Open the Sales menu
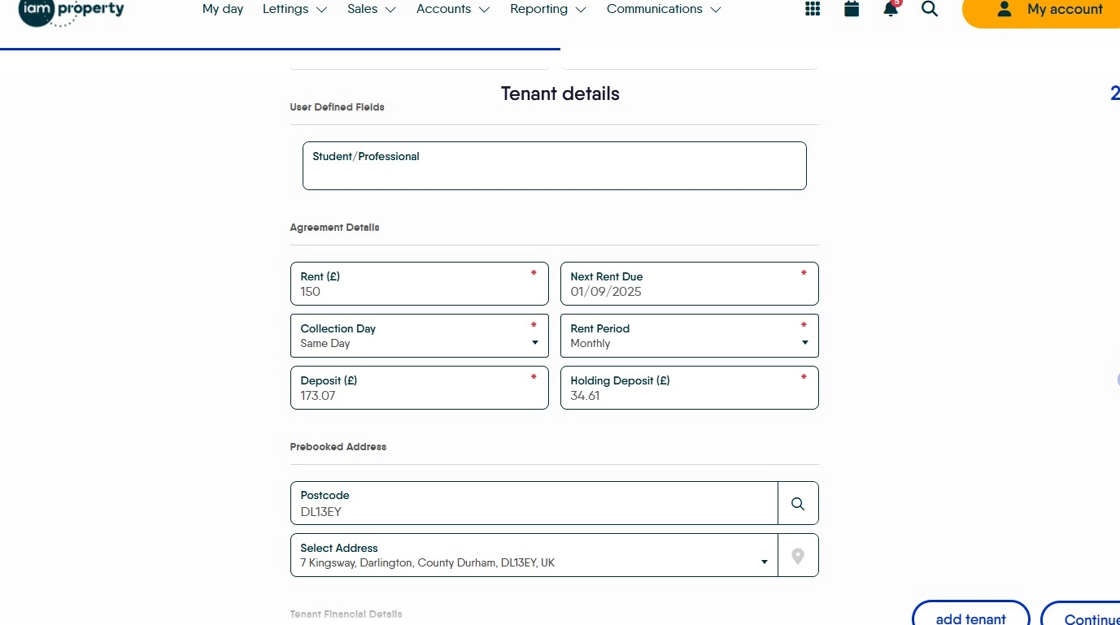This screenshot has height=625, width=1120. (x=371, y=9)
